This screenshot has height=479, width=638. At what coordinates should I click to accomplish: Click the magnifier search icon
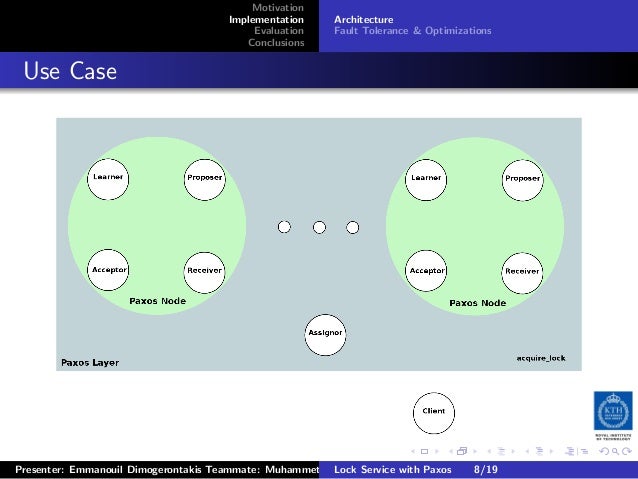(x=615, y=451)
